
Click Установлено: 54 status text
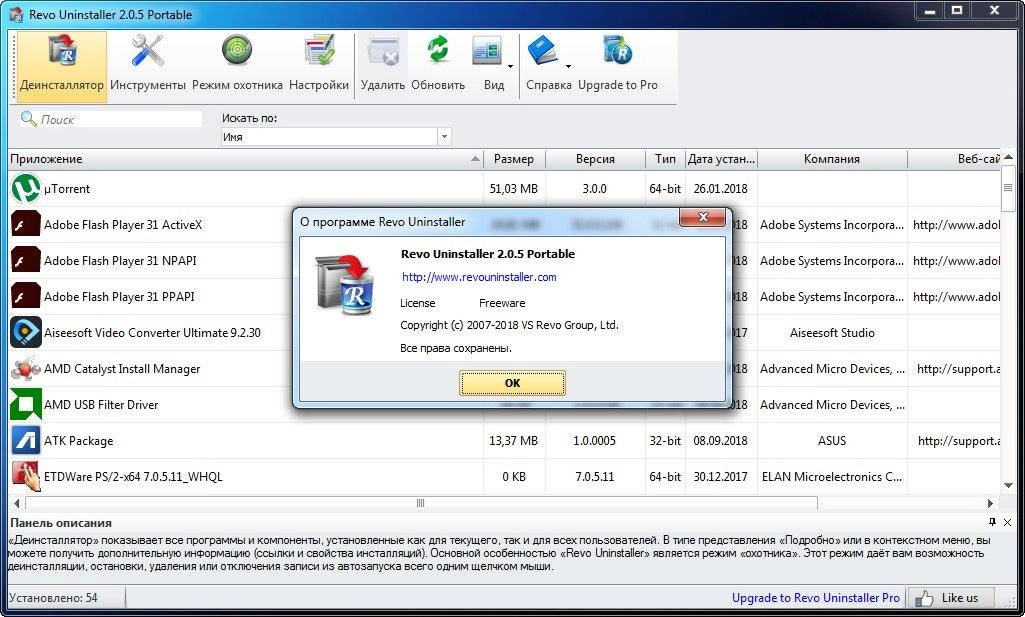pyautogui.click(x=54, y=597)
